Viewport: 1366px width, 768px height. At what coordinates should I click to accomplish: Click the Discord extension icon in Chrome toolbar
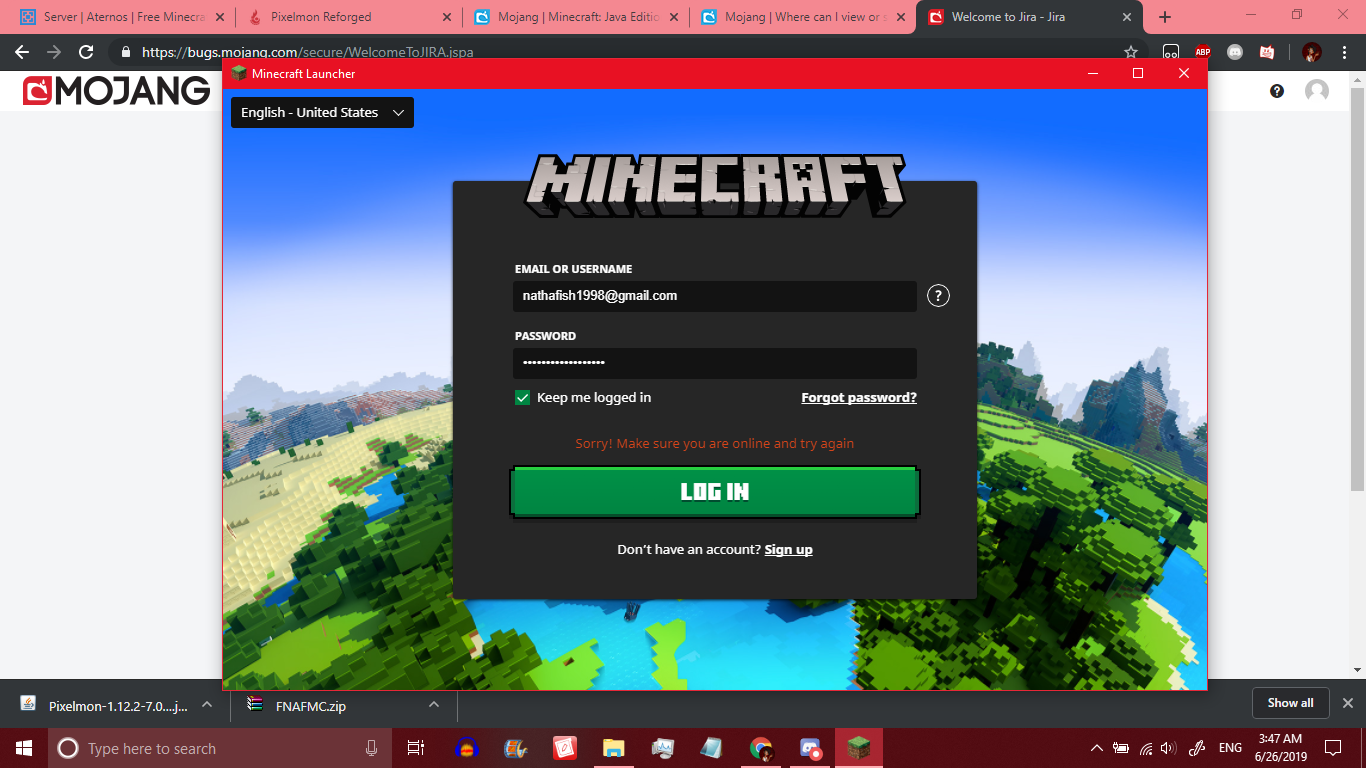[x=1235, y=52]
